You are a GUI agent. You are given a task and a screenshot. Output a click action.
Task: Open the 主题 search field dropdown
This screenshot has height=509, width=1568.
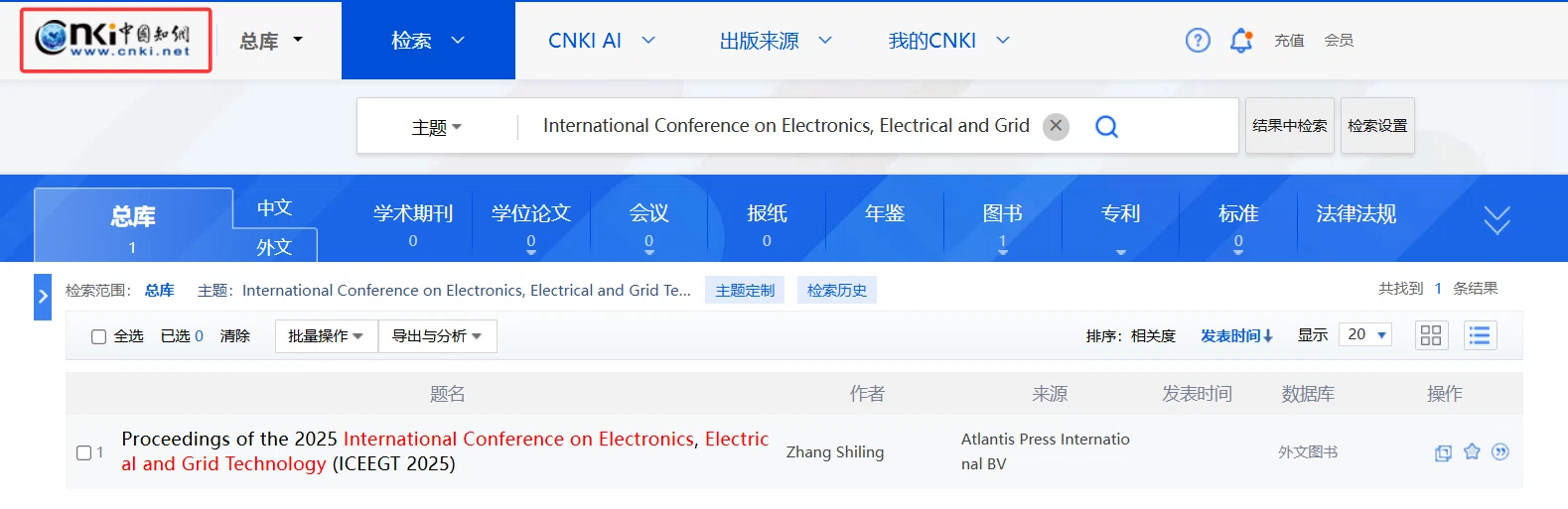point(437,127)
